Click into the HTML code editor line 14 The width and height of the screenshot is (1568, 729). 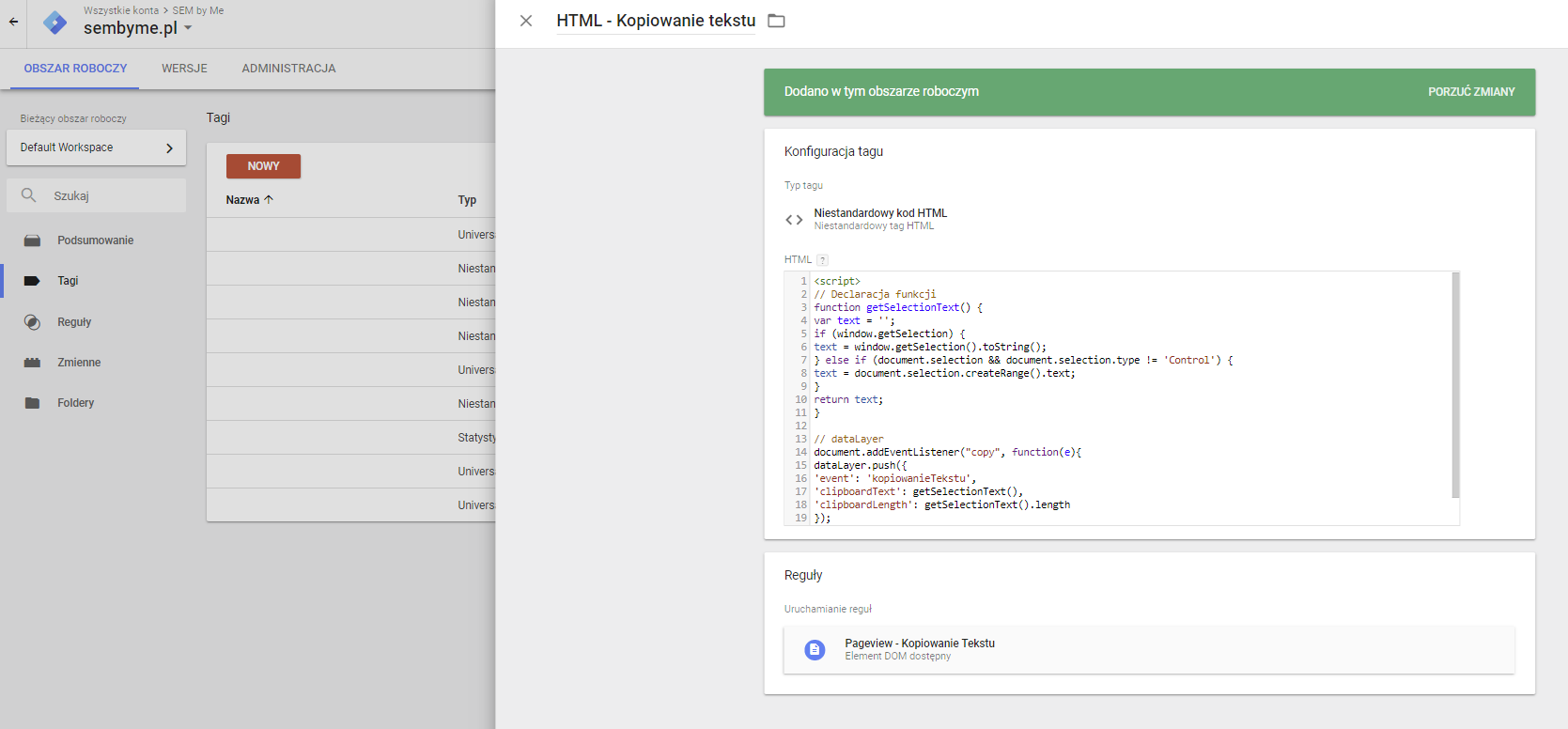[947, 453]
